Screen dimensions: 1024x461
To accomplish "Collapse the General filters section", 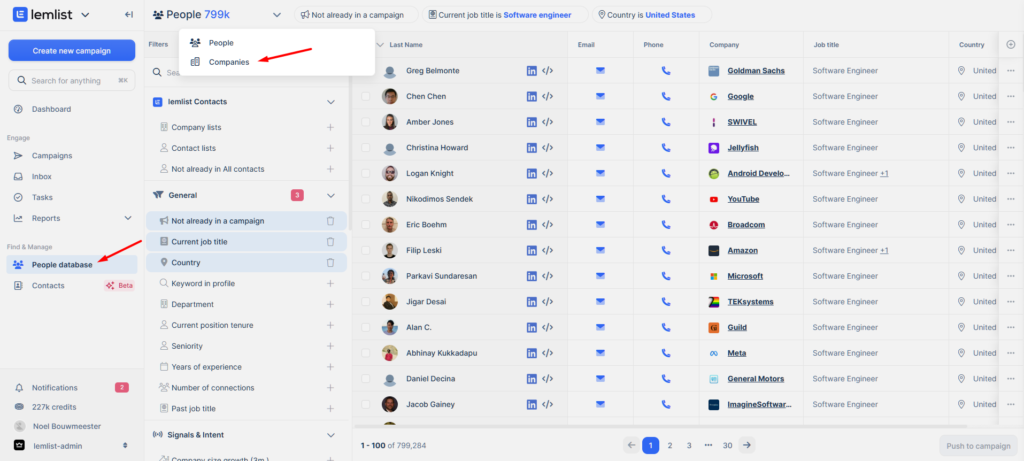I will click(x=331, y=195).
